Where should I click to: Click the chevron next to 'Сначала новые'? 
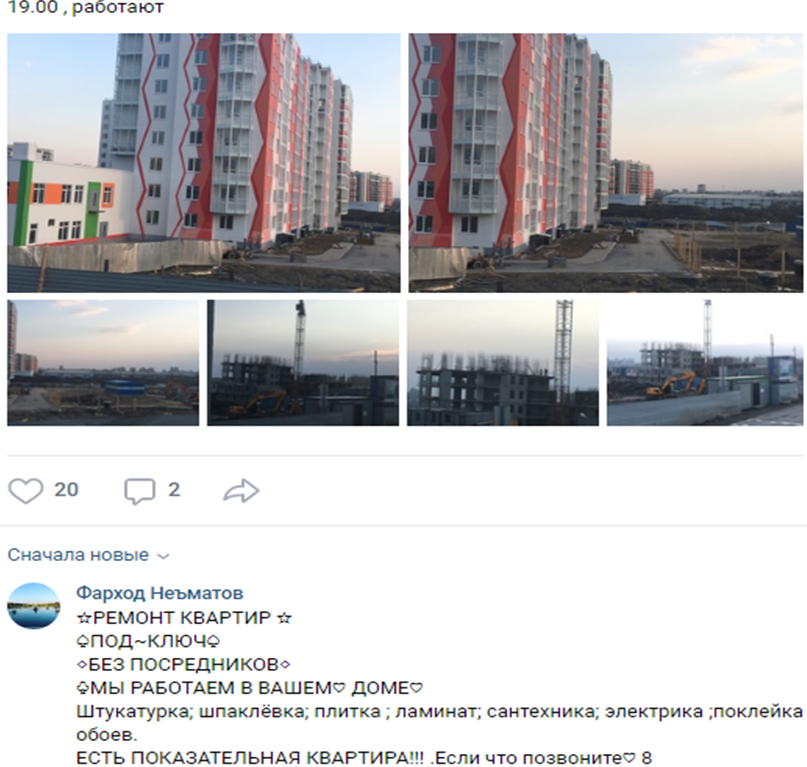pos(163,556)
